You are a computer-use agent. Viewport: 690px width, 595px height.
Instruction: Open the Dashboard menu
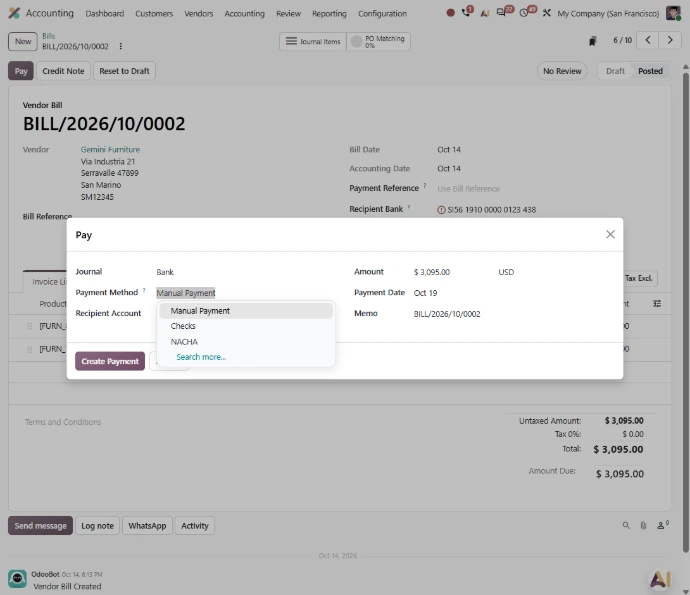point(105,14)
